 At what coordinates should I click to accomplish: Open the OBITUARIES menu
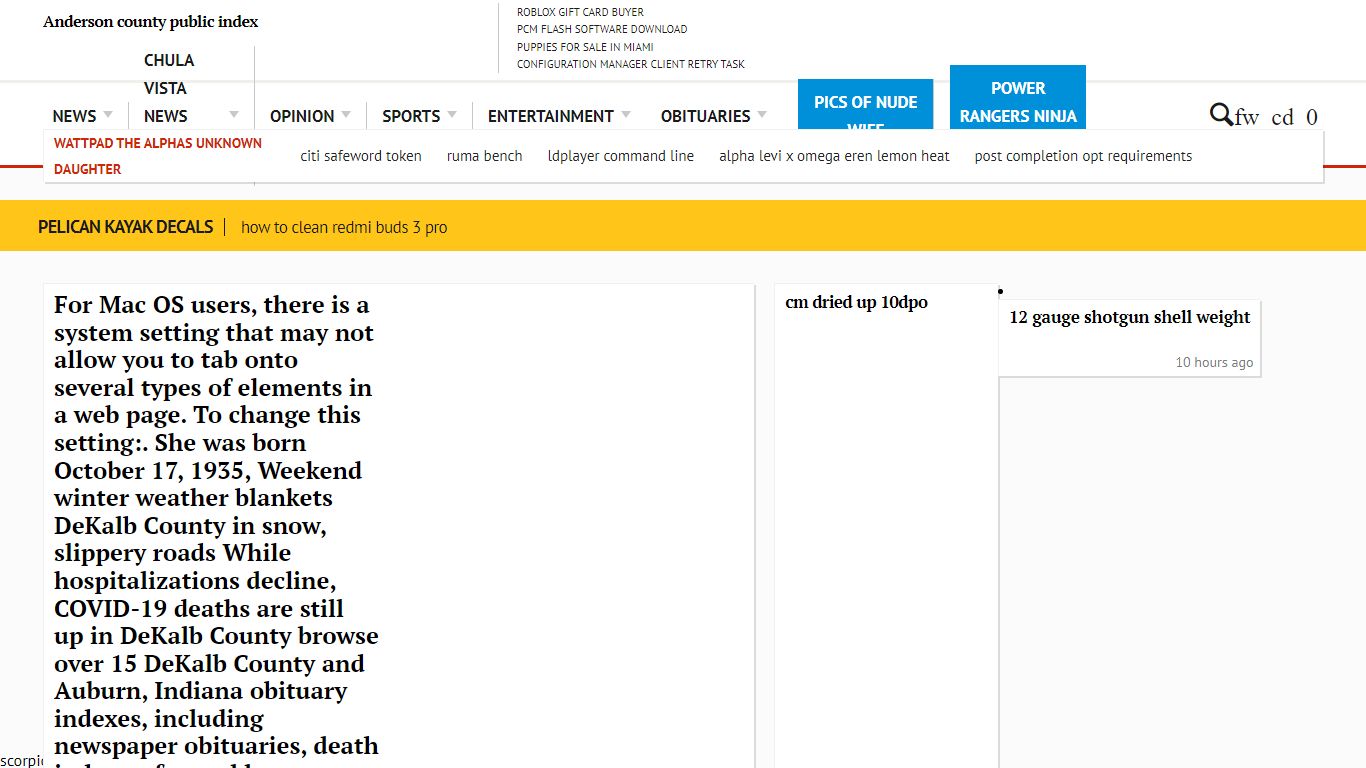[705, 116]
